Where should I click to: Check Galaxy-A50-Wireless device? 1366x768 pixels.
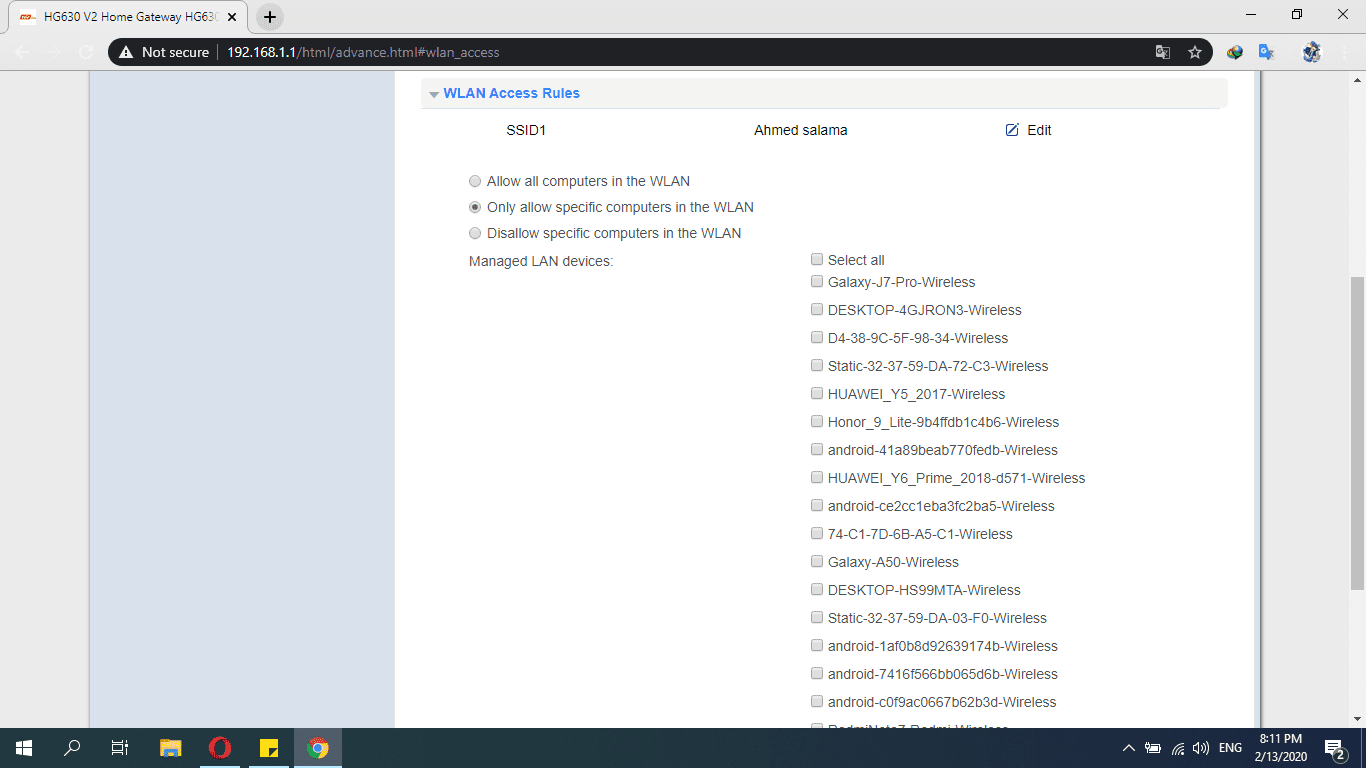coord(817,561)
